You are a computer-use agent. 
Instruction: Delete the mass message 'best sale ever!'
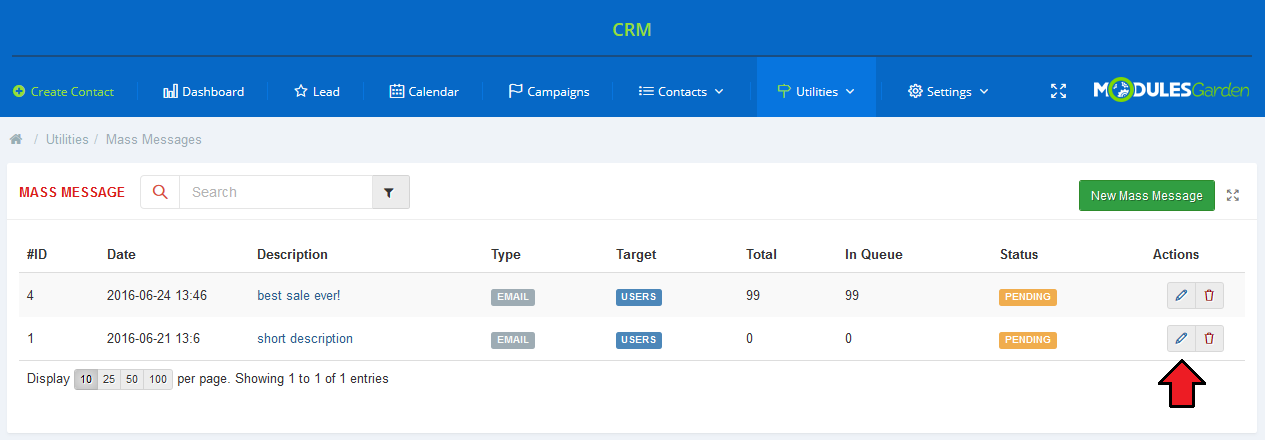[x=1209, y=295]
